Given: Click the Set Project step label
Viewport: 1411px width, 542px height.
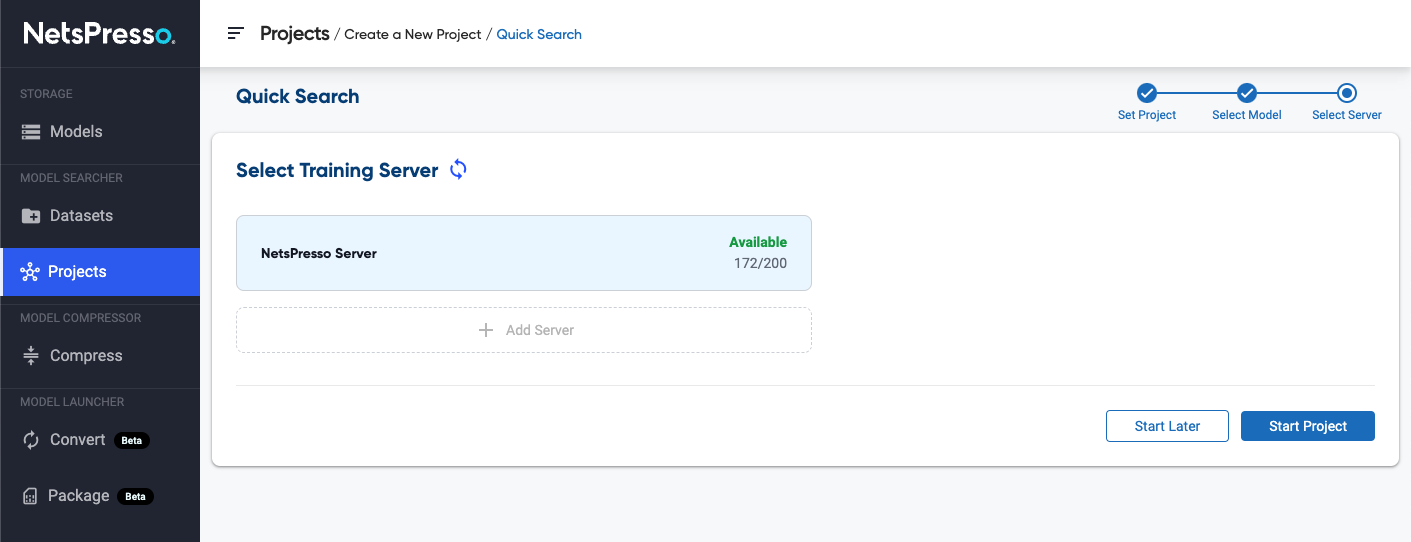Looking at the screenshot, I should coord(1147,115).
